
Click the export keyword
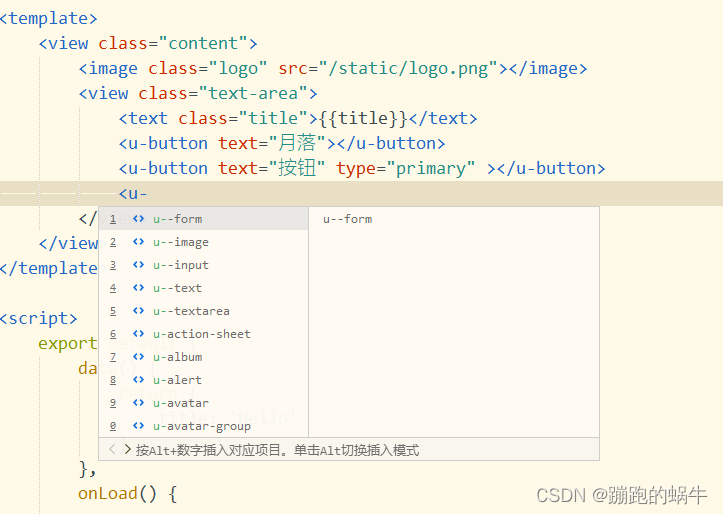tap(68, 343)
